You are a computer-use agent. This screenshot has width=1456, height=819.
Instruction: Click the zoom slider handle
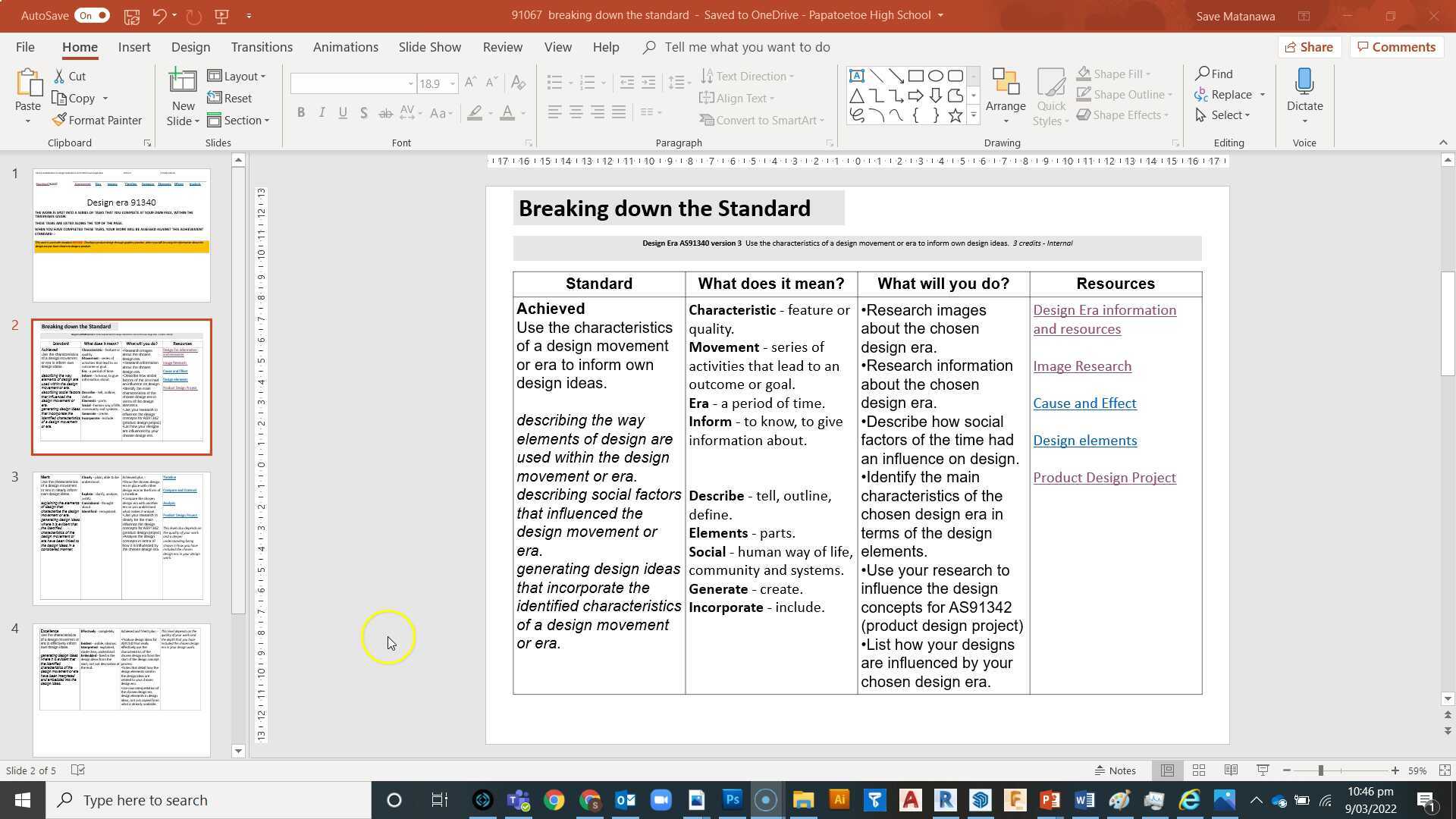click(1320, 770)
